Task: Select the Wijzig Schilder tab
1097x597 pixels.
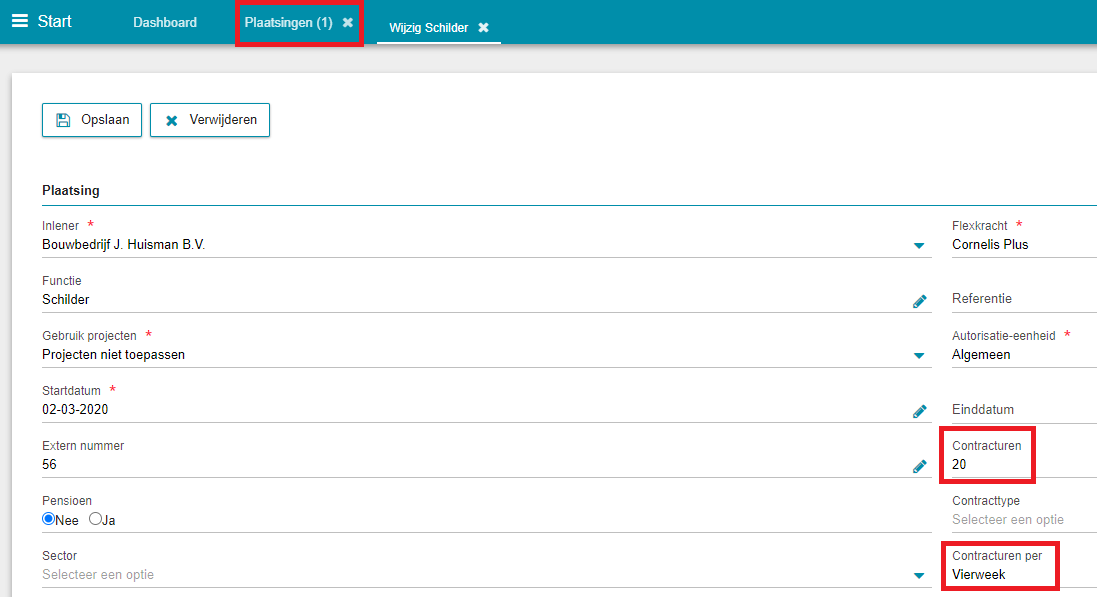Action: [428, 28]
